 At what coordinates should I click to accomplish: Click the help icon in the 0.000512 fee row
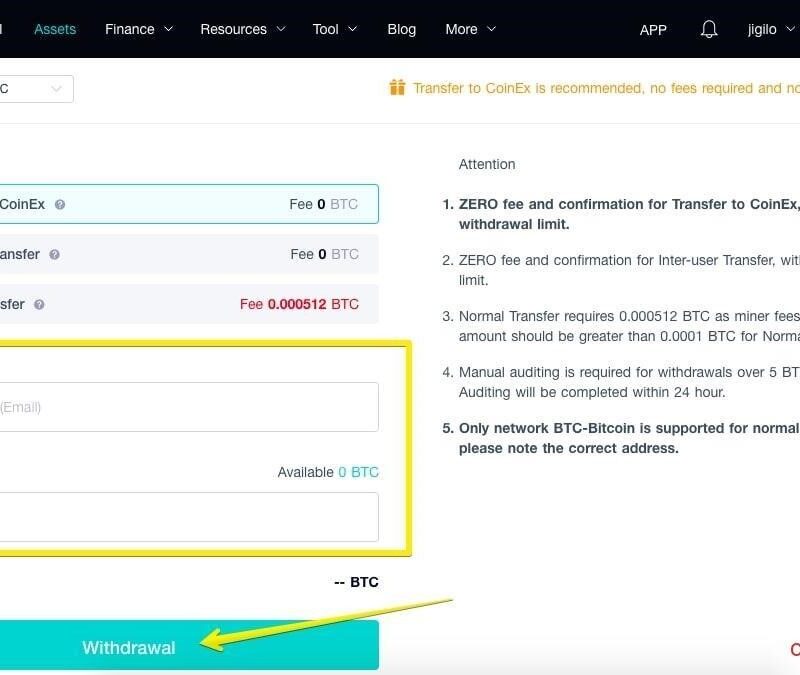pyautogui.click(x=39, y=305)
